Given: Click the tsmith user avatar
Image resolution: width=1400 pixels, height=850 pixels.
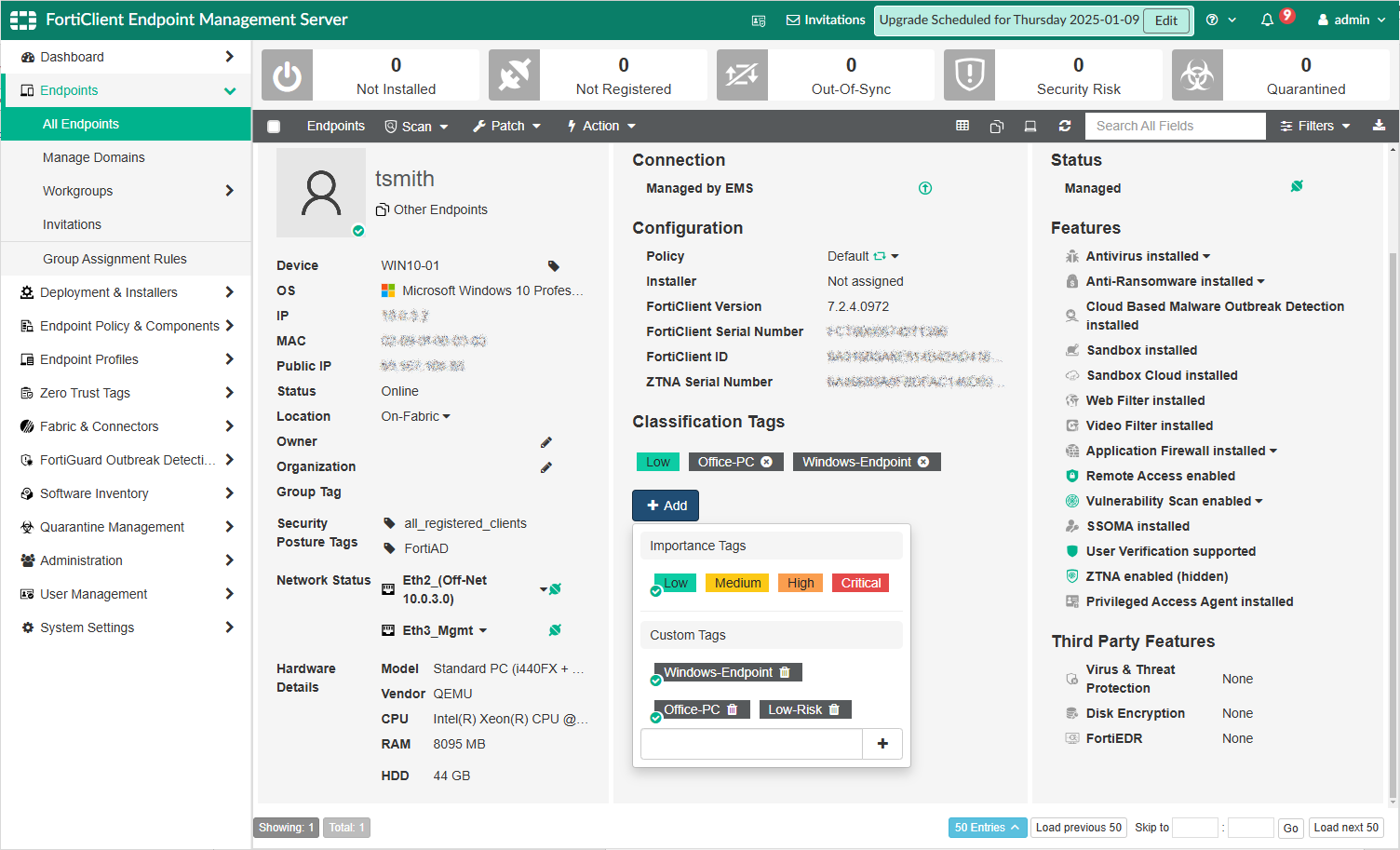Looking at the screenshot, I should tap(321, 193).
